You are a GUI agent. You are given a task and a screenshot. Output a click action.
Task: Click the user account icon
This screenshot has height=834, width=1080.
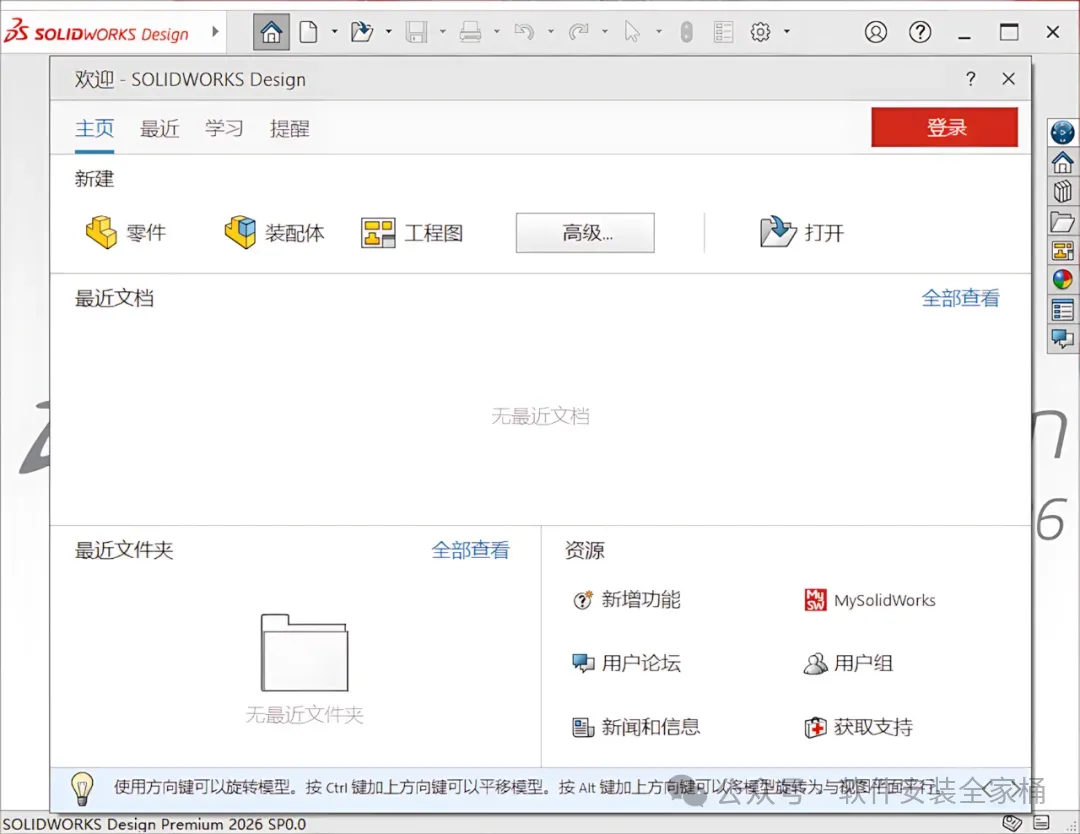click(875, 32)
